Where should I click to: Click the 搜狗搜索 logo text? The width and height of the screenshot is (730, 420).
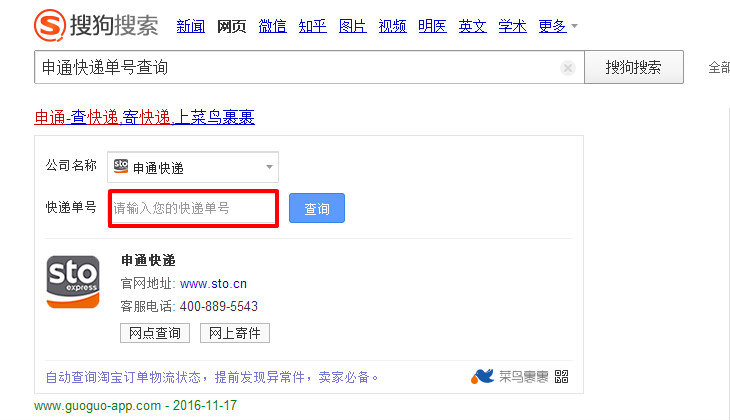(114, 25)
